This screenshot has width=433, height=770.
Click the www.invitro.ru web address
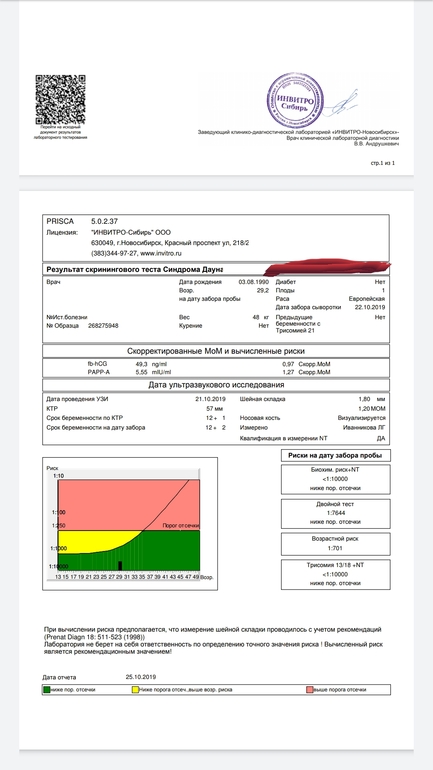[x=161, y=253]
